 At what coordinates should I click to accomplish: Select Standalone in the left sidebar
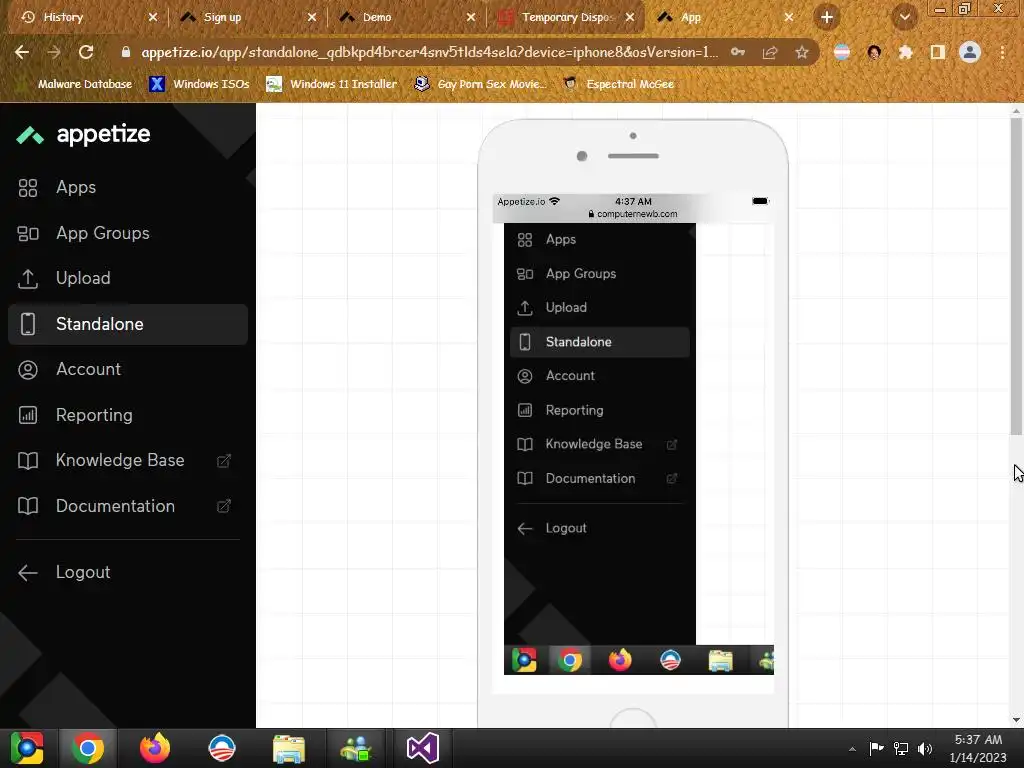(x=127, y=324)
